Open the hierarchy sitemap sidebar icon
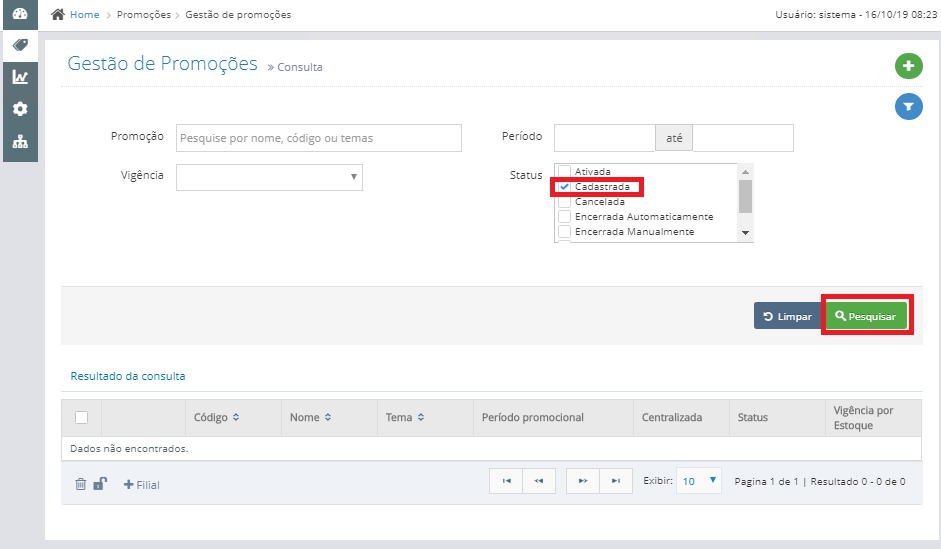Screen dimensions: 941x549 click(x=20, y=142)
